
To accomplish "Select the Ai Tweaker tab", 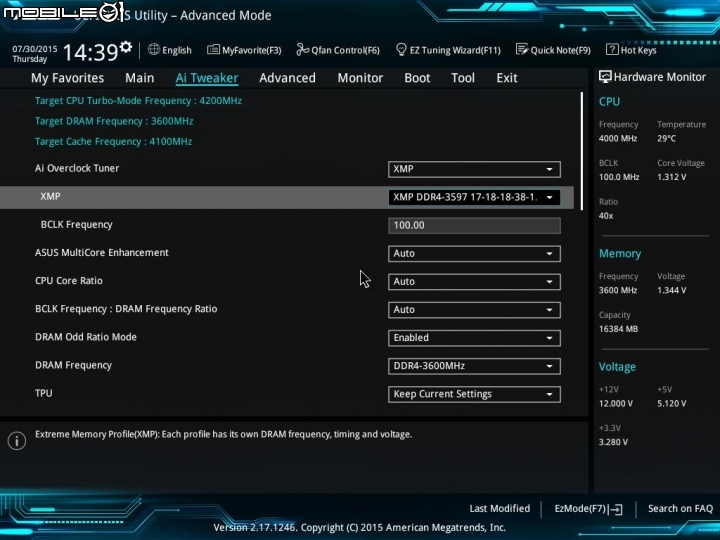I will [x=207, y=78].
